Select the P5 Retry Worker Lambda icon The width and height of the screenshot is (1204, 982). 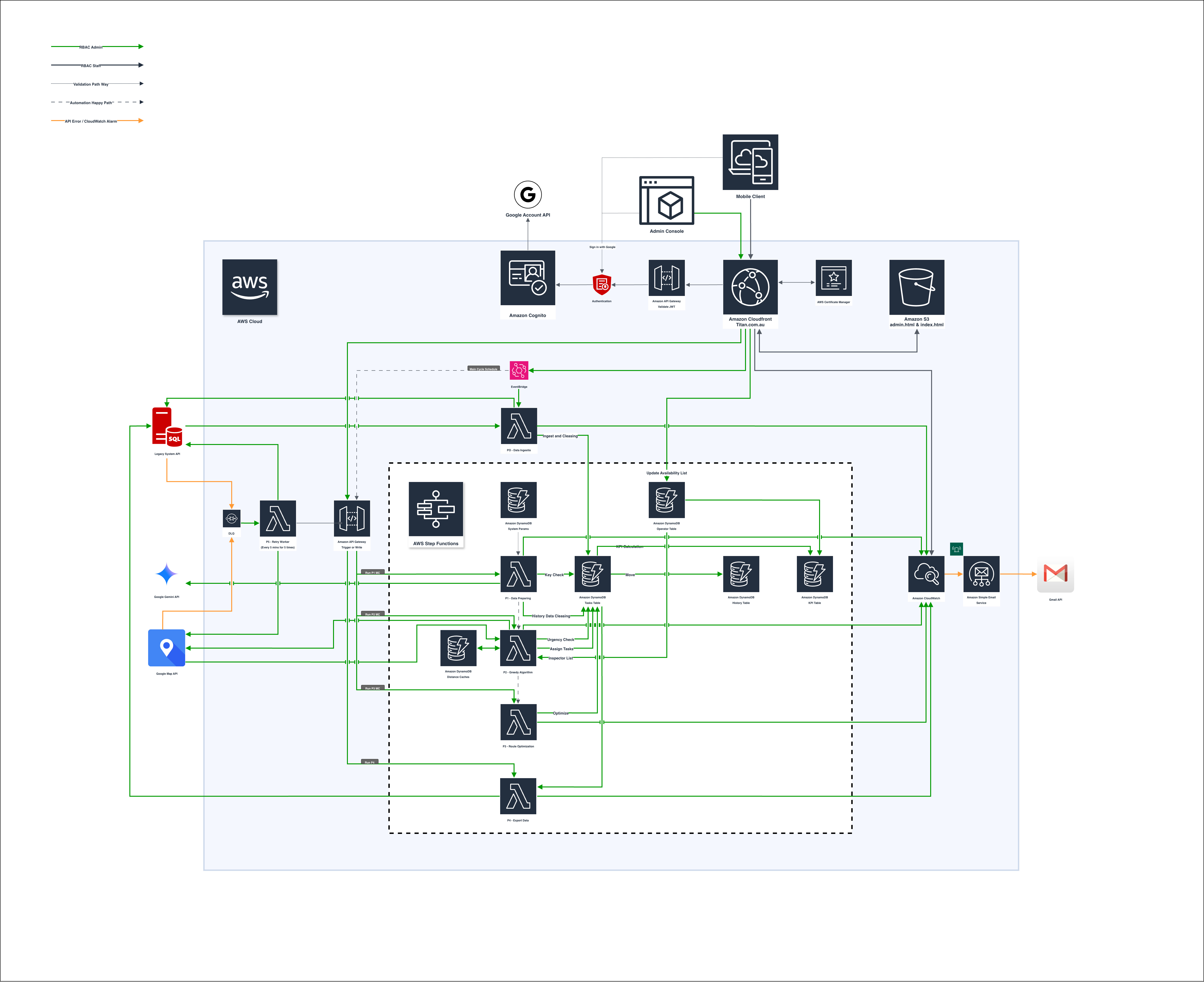tap(278, 518)
